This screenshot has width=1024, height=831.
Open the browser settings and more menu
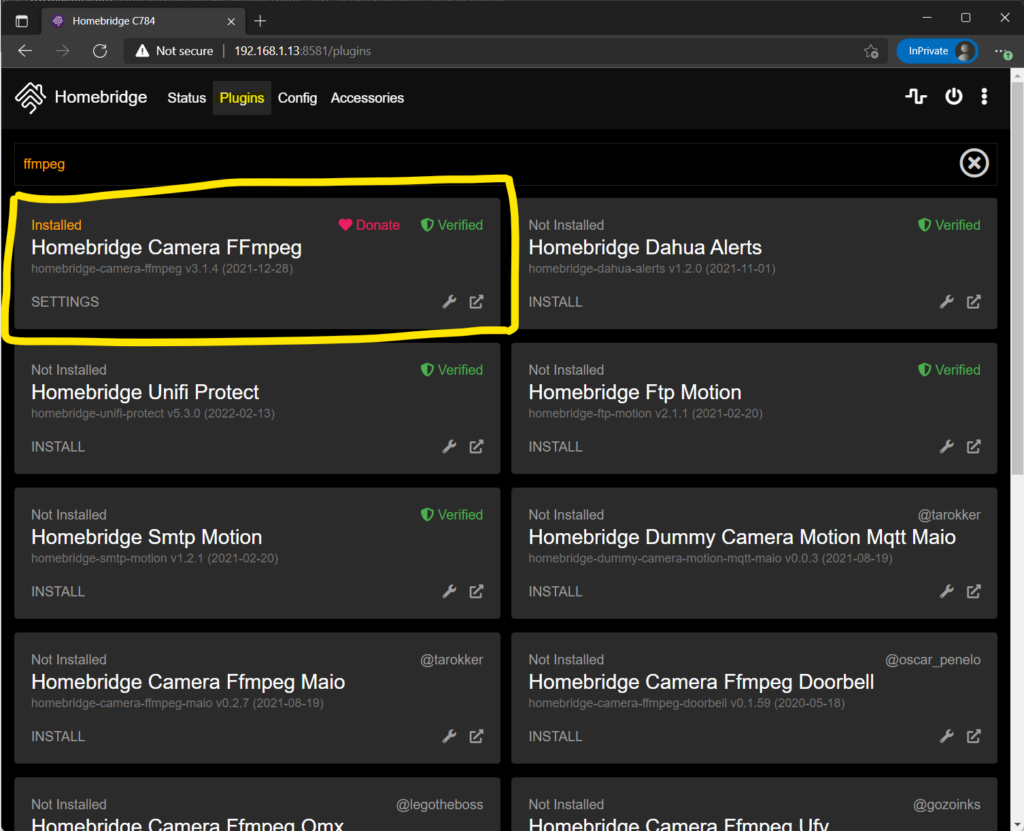[1003, 51]
